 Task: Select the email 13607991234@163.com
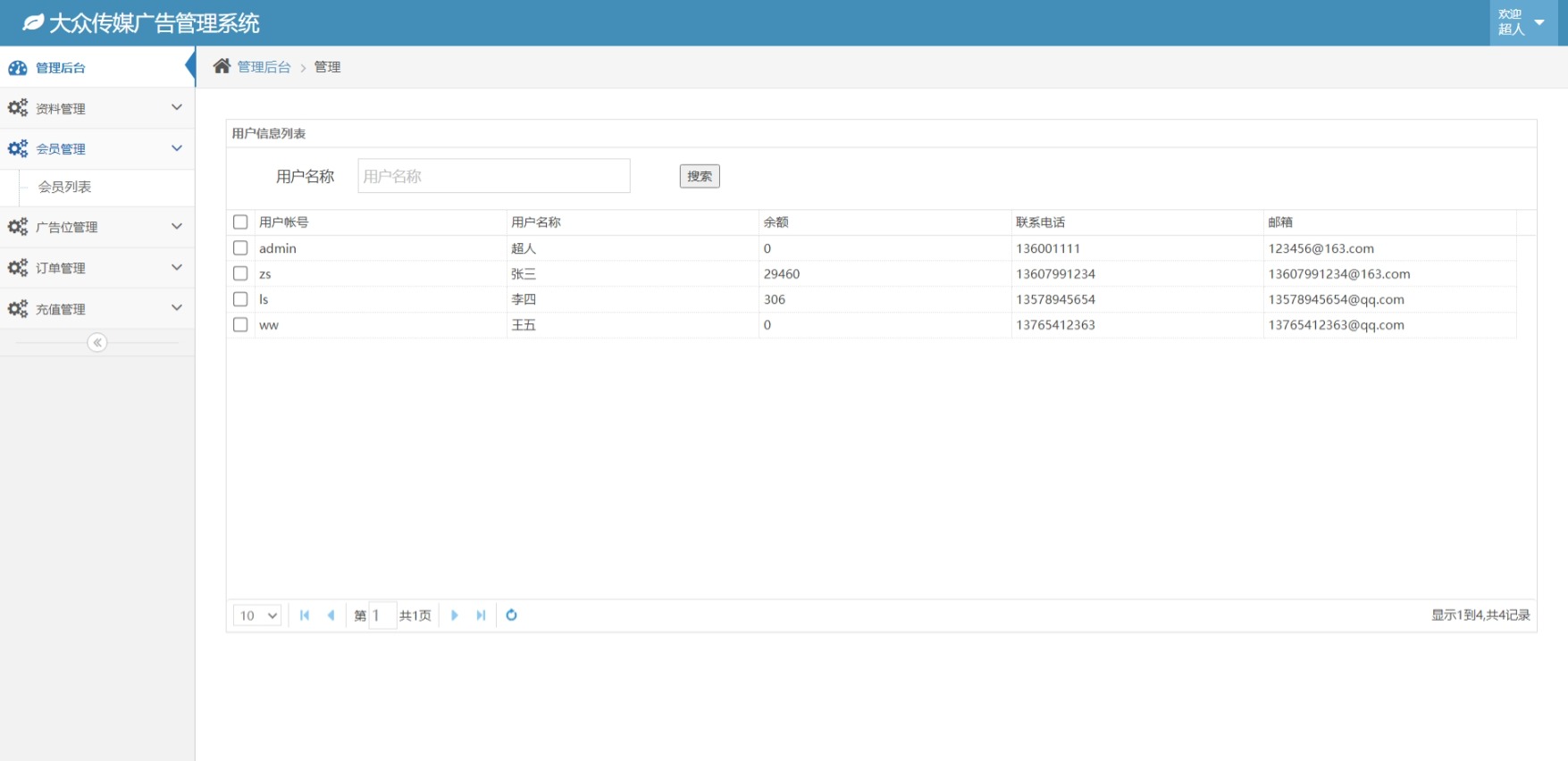point(1390,274)
